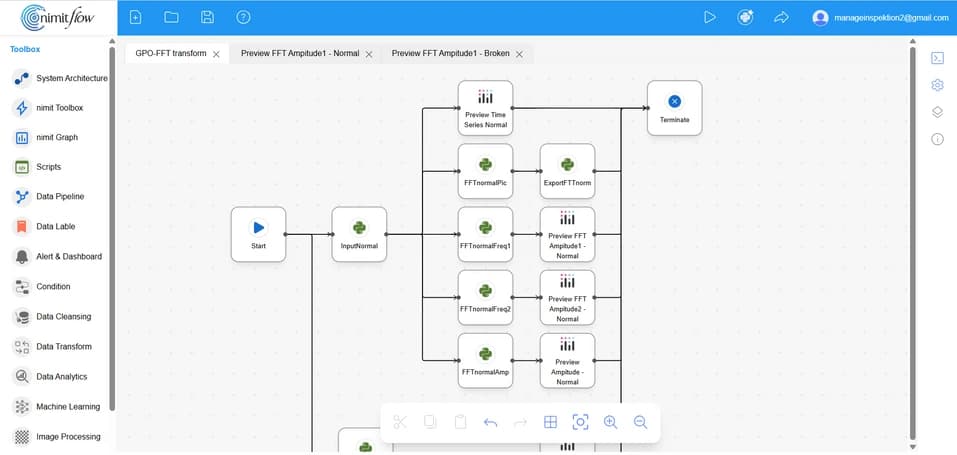The image size is (957, 455).
Task: Create a new file from the top bar
Action: coord(135,18)
